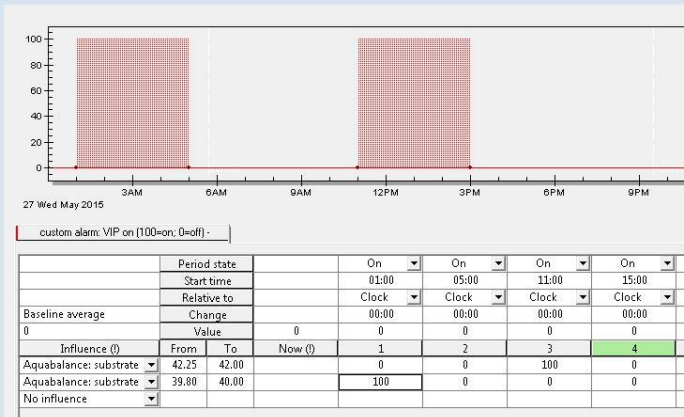Click the Period state button
Image resolution: width=684 pixels, height=417 pixels.
[x=206, y=264]
